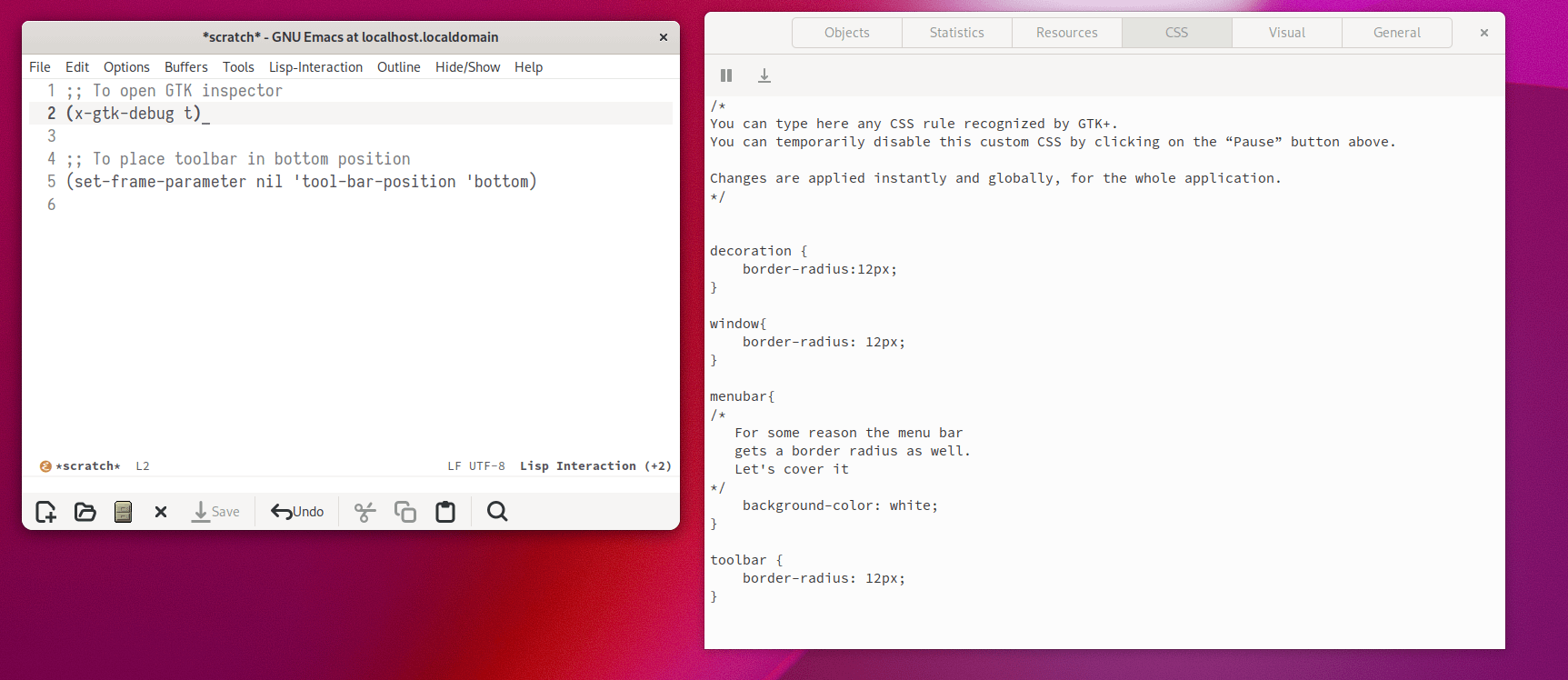Click the empty line 6 in Emacs buffer
1568x680 pixels.
[351, 205]
